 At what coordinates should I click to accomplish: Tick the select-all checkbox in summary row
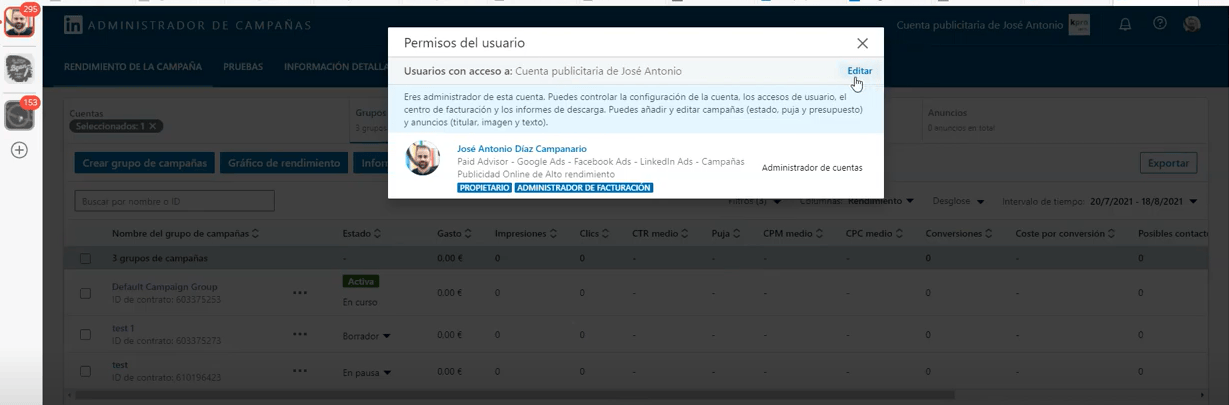tap(85, 259)
